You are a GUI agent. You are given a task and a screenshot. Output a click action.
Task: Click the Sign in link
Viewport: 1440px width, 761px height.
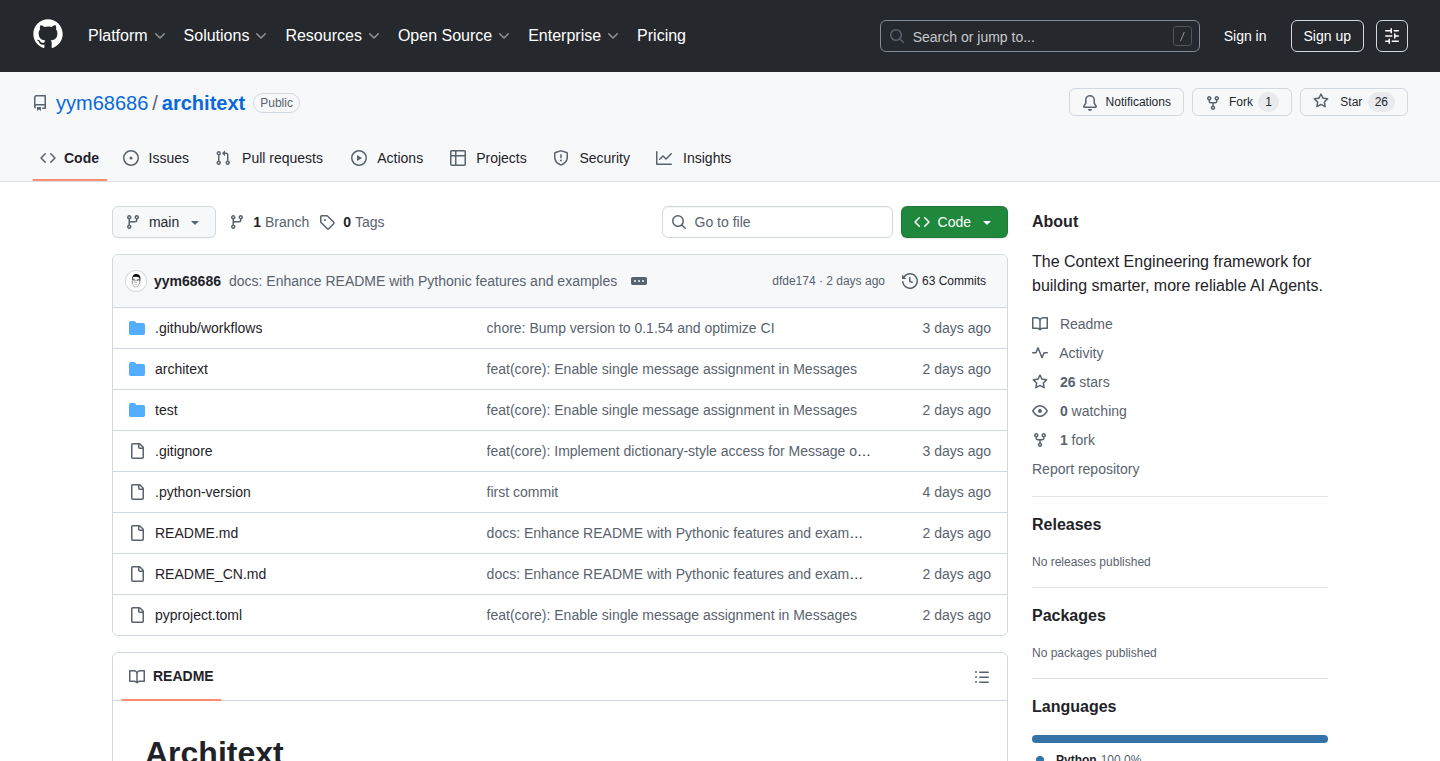(1245, 36)
